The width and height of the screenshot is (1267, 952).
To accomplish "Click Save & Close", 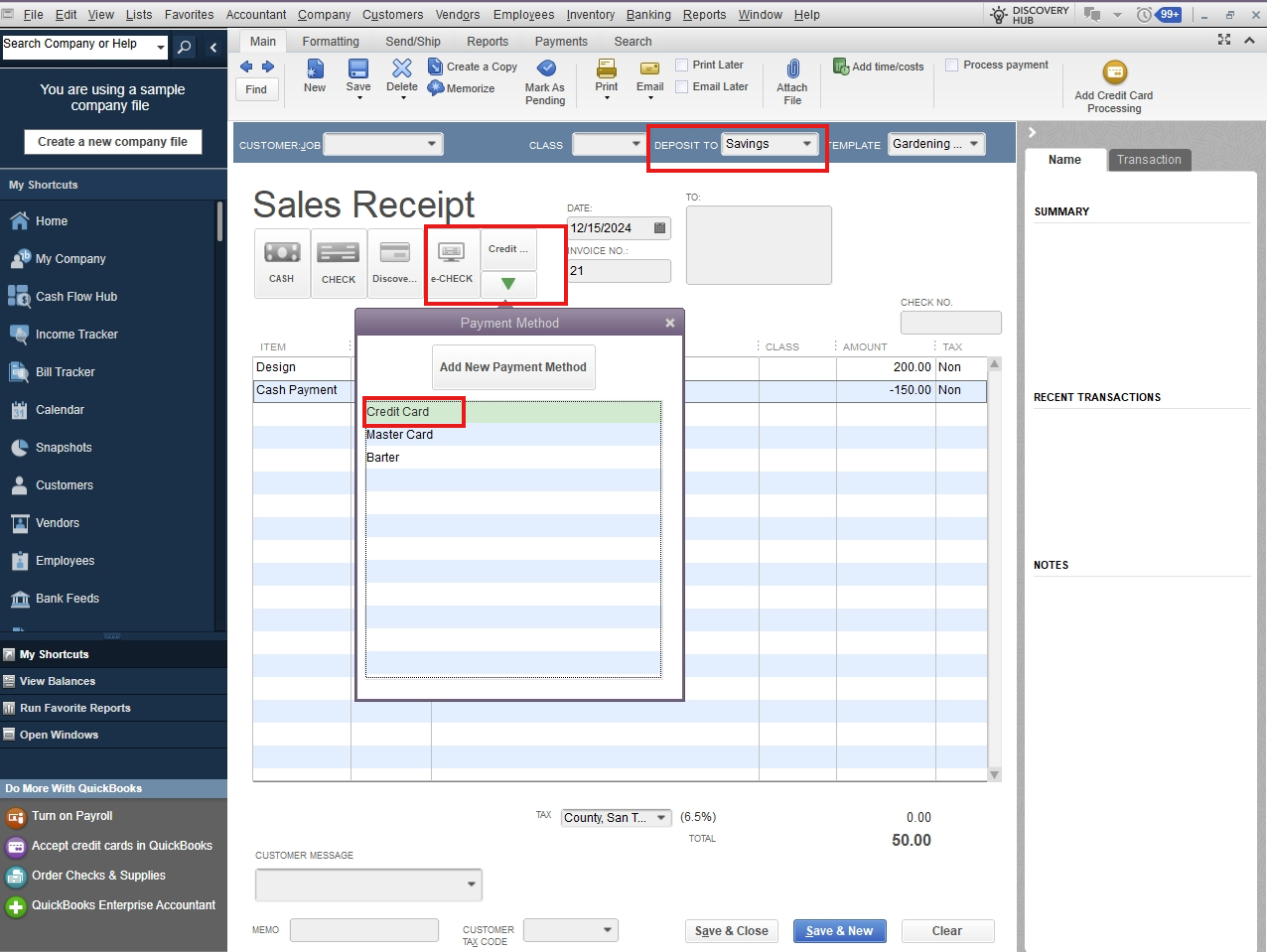I will pyautogui.click(x=732, y=931).
